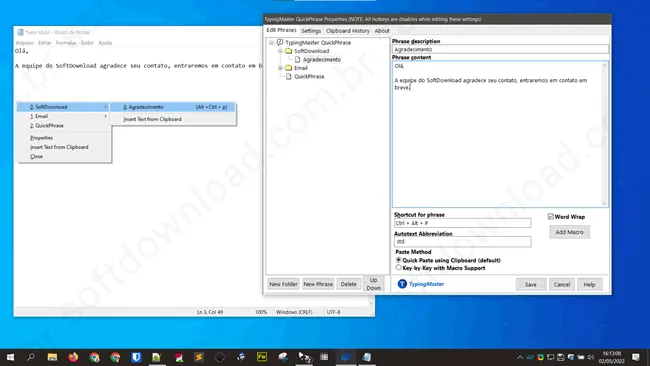Click the UTF-8 status bar entry in Notepad
Image resolution: width=650 pixels, height=366 pixels.
pyautogui.click(x=334, y=312)
